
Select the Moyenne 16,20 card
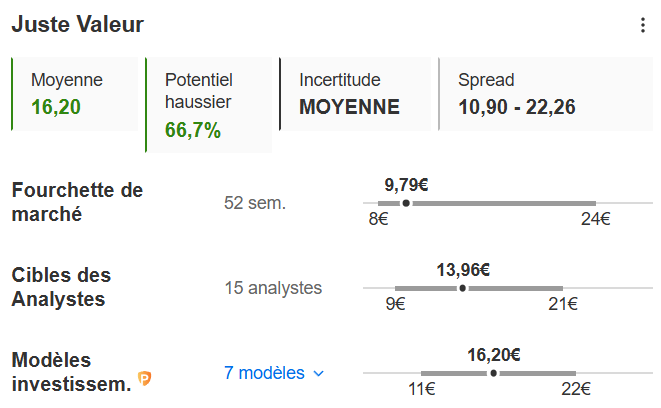click(75, 94)
